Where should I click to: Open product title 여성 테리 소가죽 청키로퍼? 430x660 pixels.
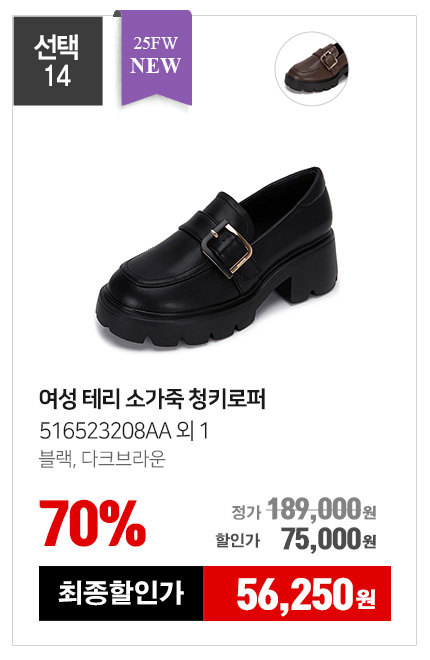pyautogui.click(x=152, y=399)
